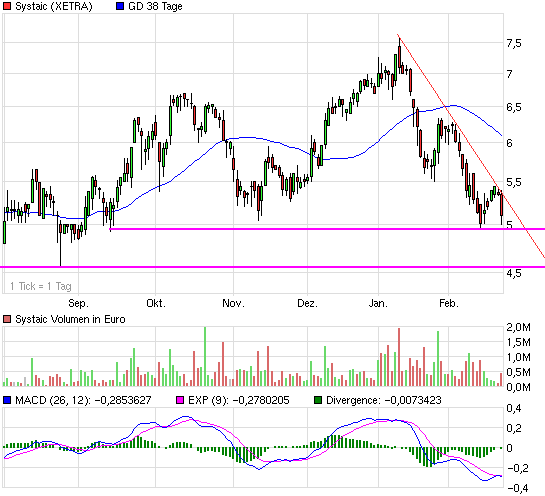The height and width of the screenshot is (496, 545).
Task: Click the 5,5 price axis label
Action: [x=514, y=182]
